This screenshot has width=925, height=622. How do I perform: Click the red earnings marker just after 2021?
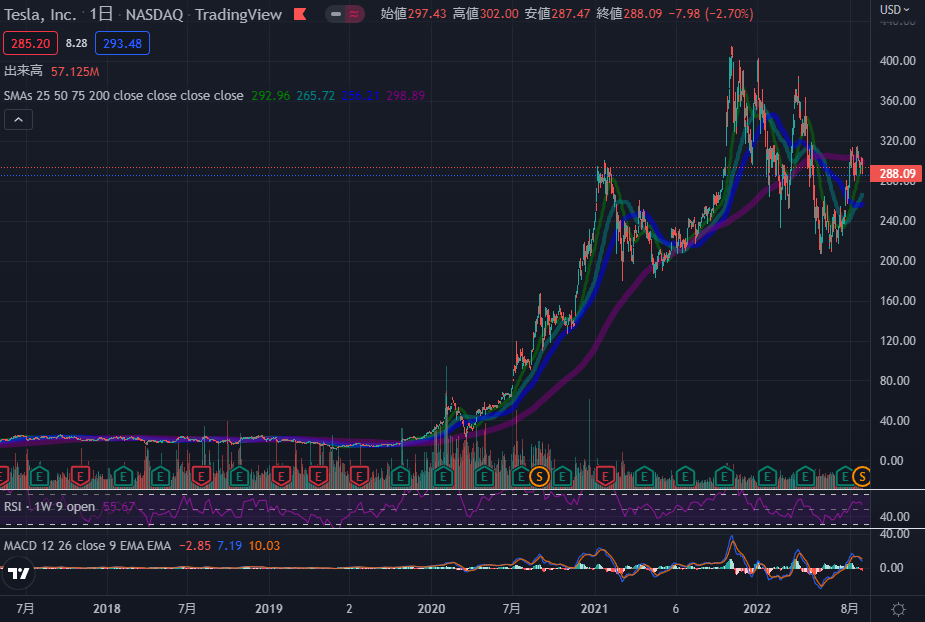[x=605, y=476]
